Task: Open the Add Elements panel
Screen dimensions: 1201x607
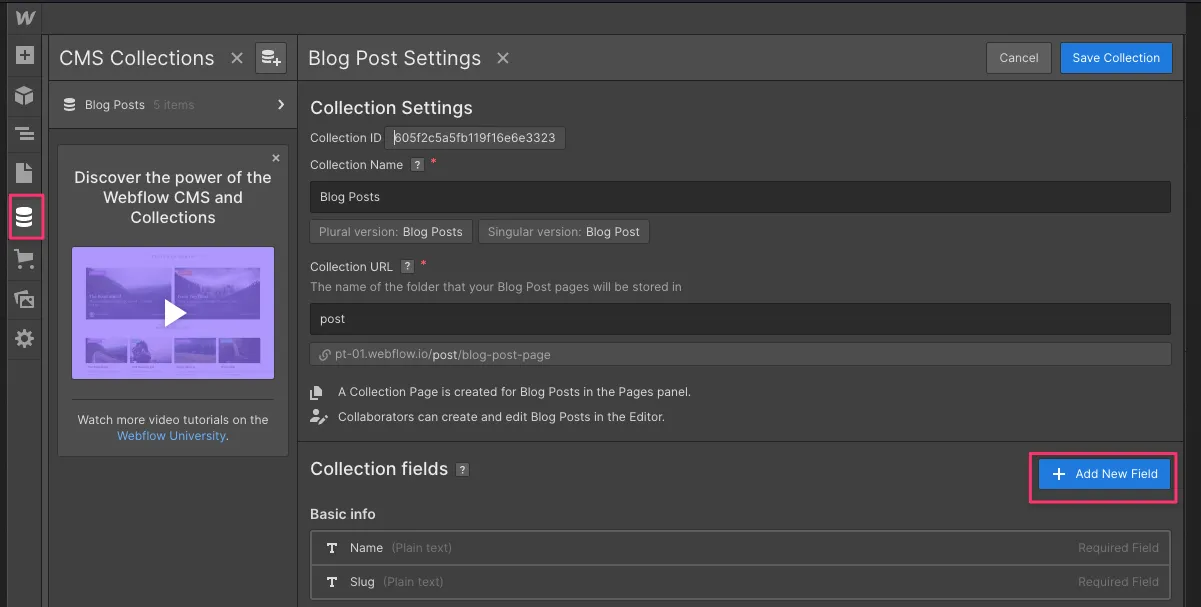Action: coord(25,56)
